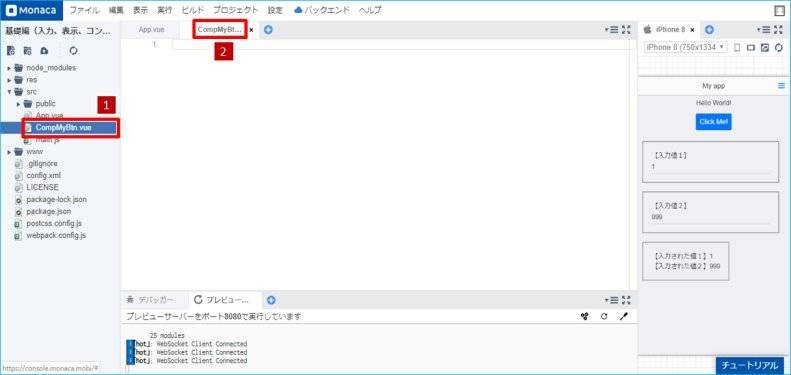Viewport: 791px width, 375px height.
Task: Click the 入力値2 input field
Action: tap(711, 217)
